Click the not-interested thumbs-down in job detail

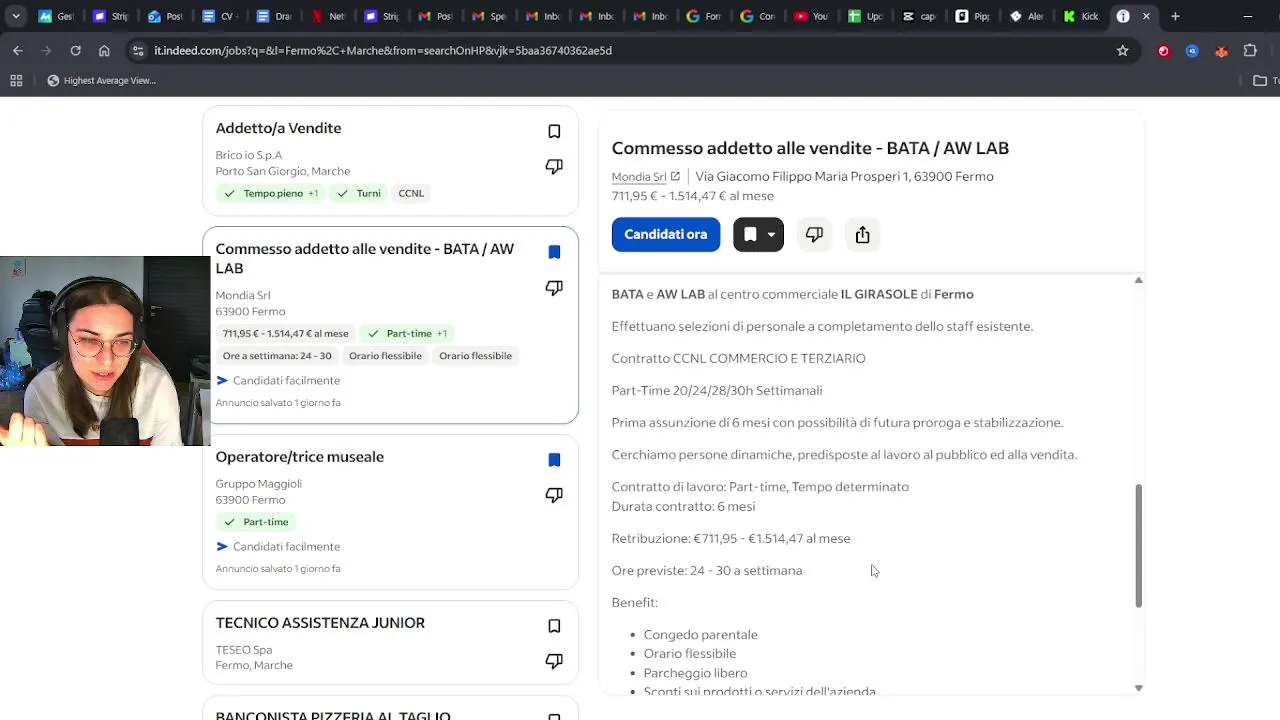click(x=814, y=234)
